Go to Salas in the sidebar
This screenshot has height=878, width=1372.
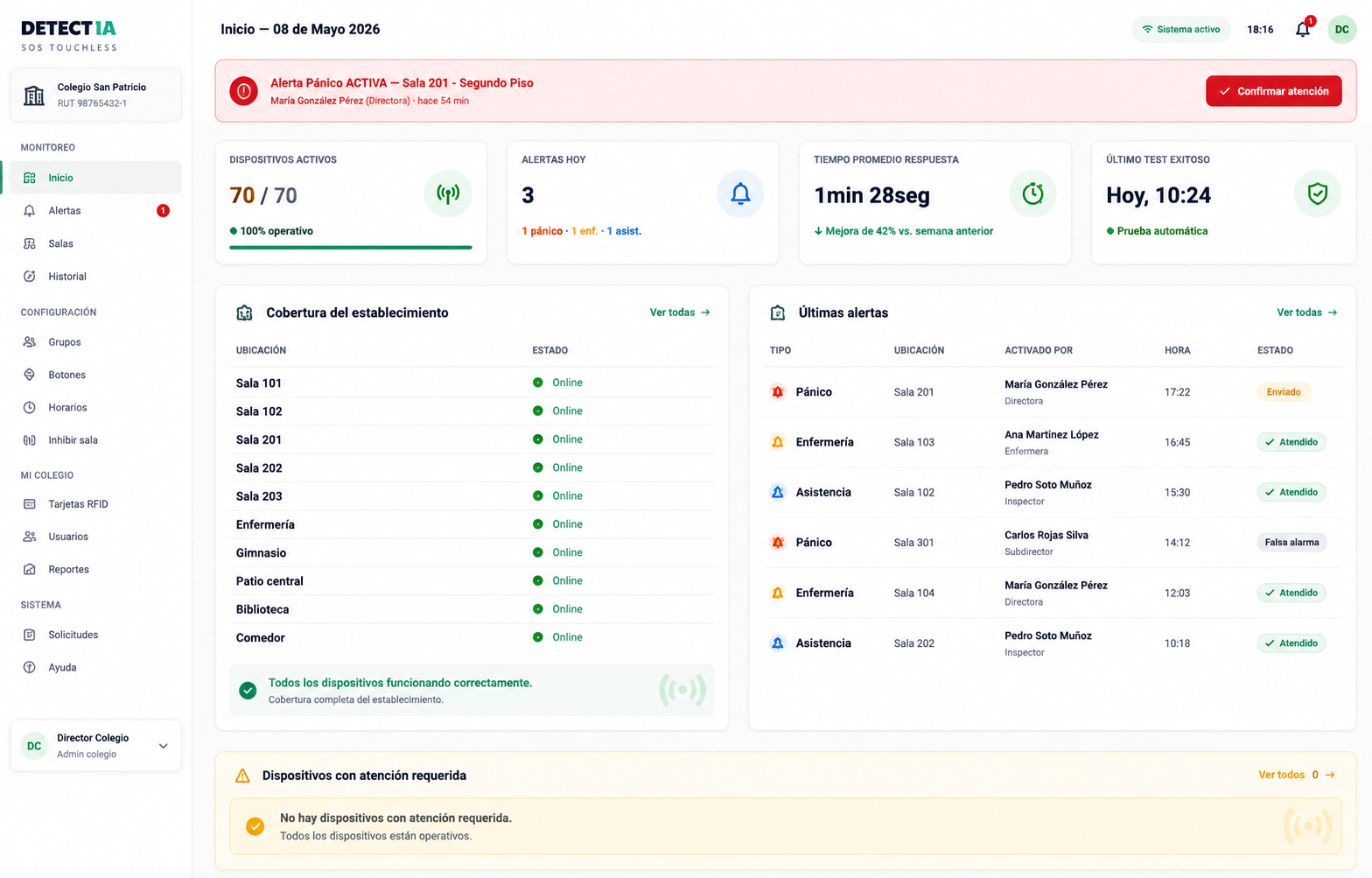96,243
